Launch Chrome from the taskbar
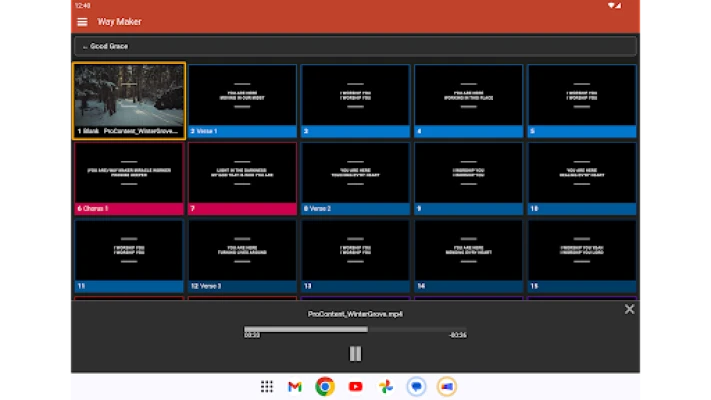Image resolution: width=711 pixels, height=400 pixels. click(x=325, y=386)
